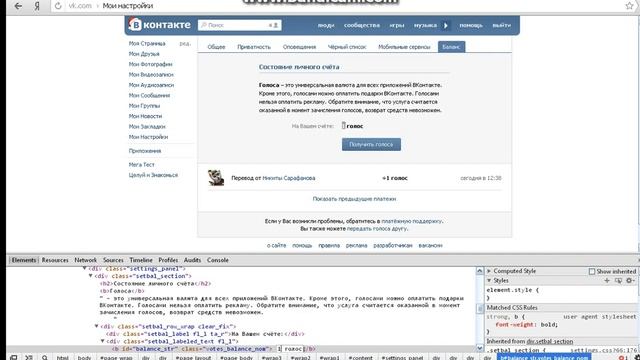Expand the Computed Style section

(x=489, y=271)
